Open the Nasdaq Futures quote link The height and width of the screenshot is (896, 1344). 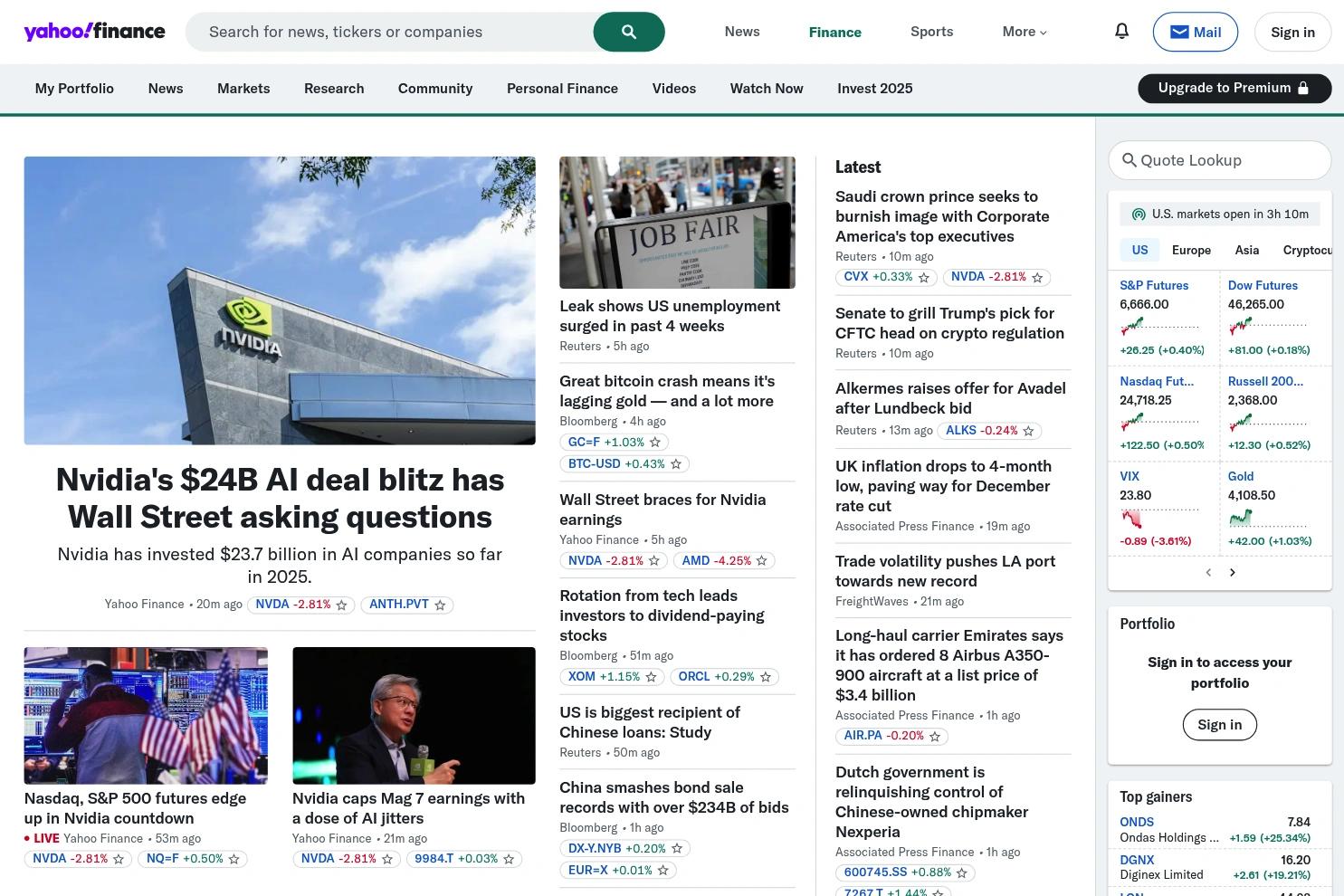click(1157, 381)
